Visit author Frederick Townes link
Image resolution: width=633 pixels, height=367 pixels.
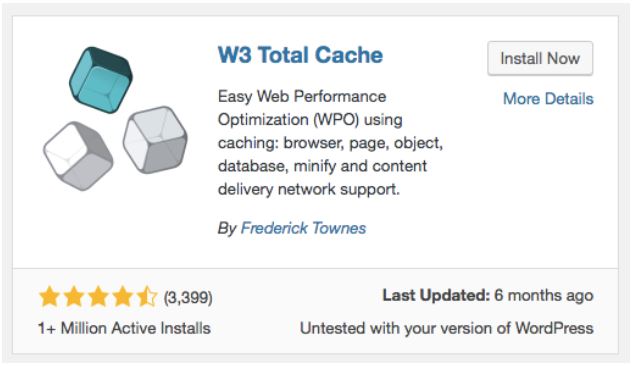coord(303,228)
